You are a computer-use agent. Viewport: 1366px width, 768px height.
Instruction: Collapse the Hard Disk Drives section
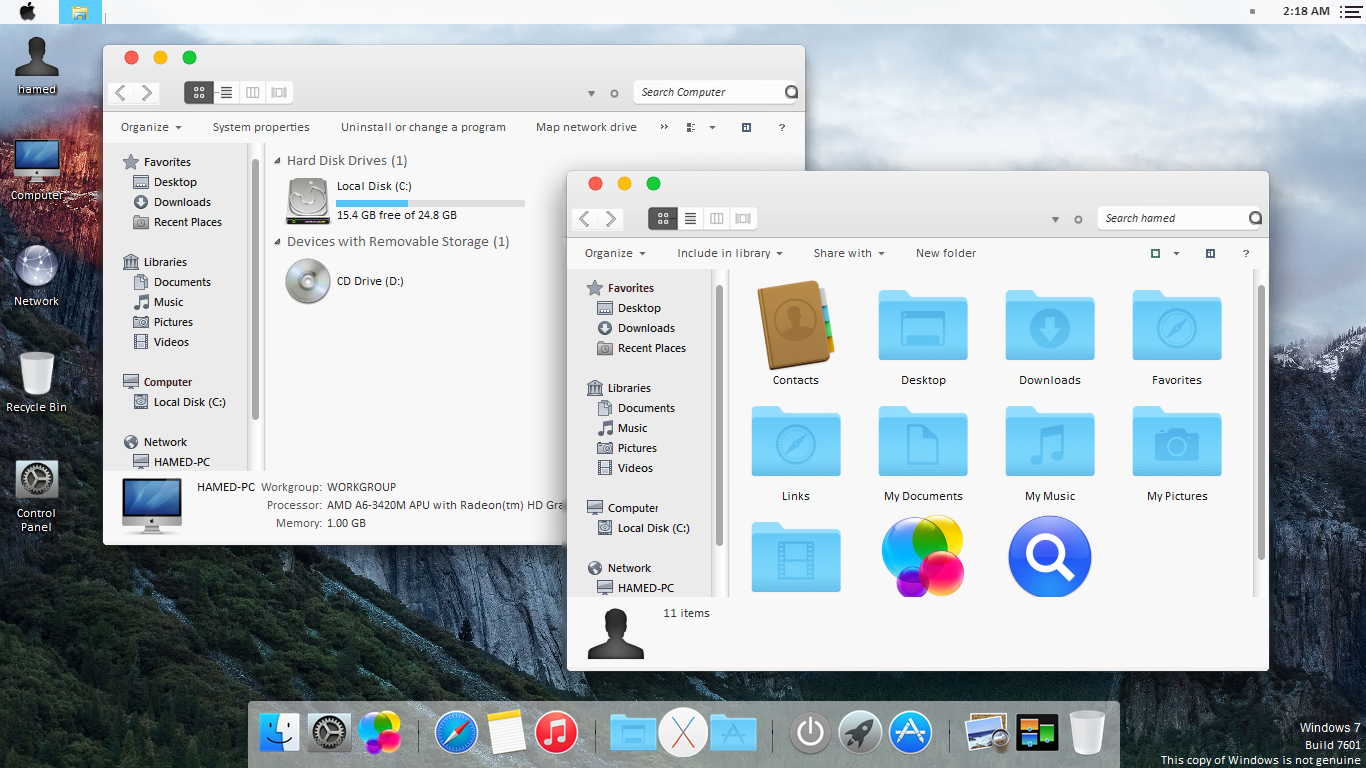pos(276,160)
